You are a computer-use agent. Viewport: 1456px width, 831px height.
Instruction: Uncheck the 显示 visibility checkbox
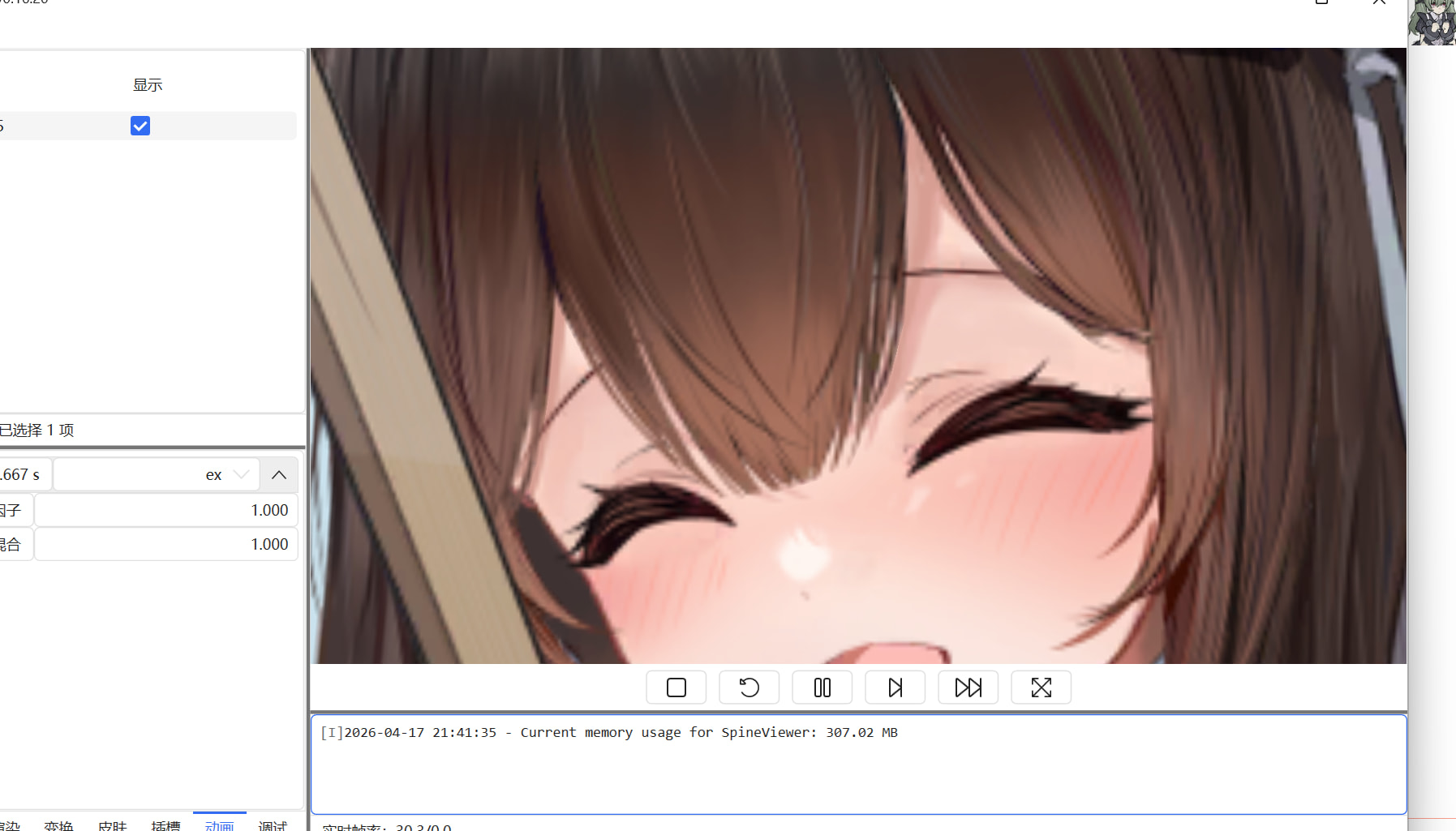pyautogui.click(x=140, y=126)
